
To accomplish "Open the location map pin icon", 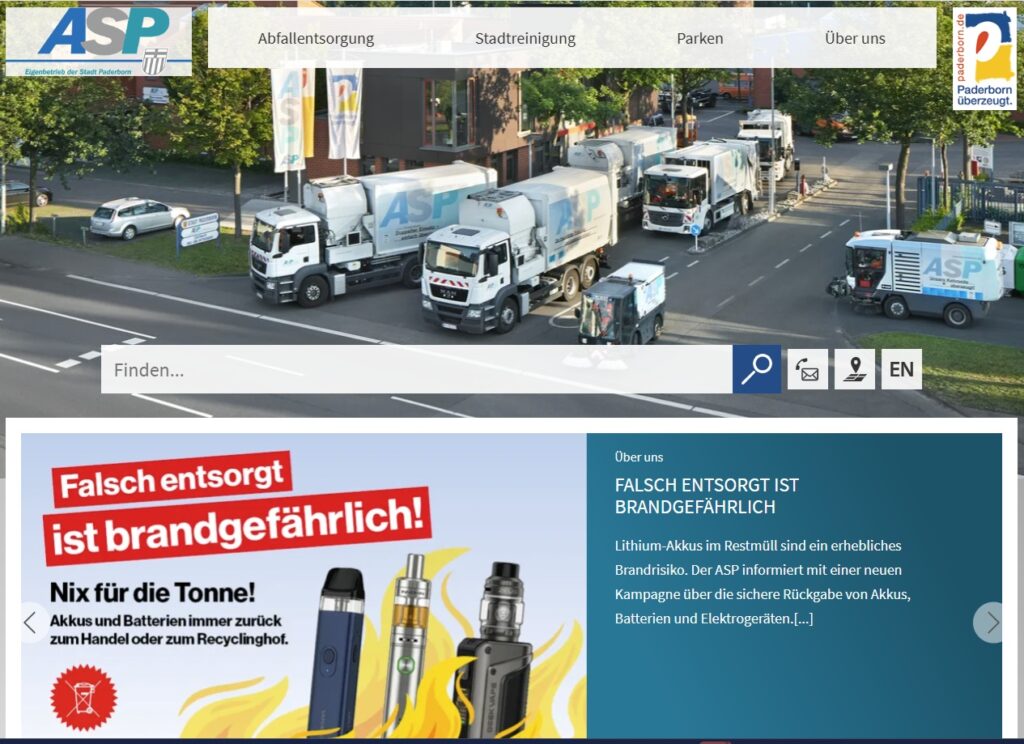I will [x=854, y=369].
